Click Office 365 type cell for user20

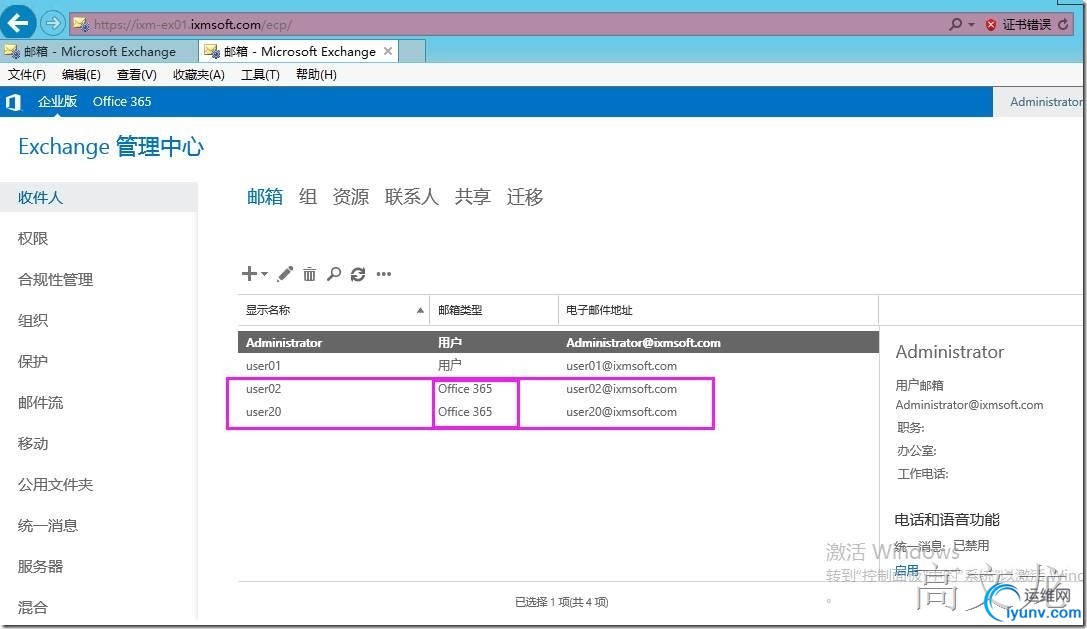pyautogui.click(x=465, y=411)
